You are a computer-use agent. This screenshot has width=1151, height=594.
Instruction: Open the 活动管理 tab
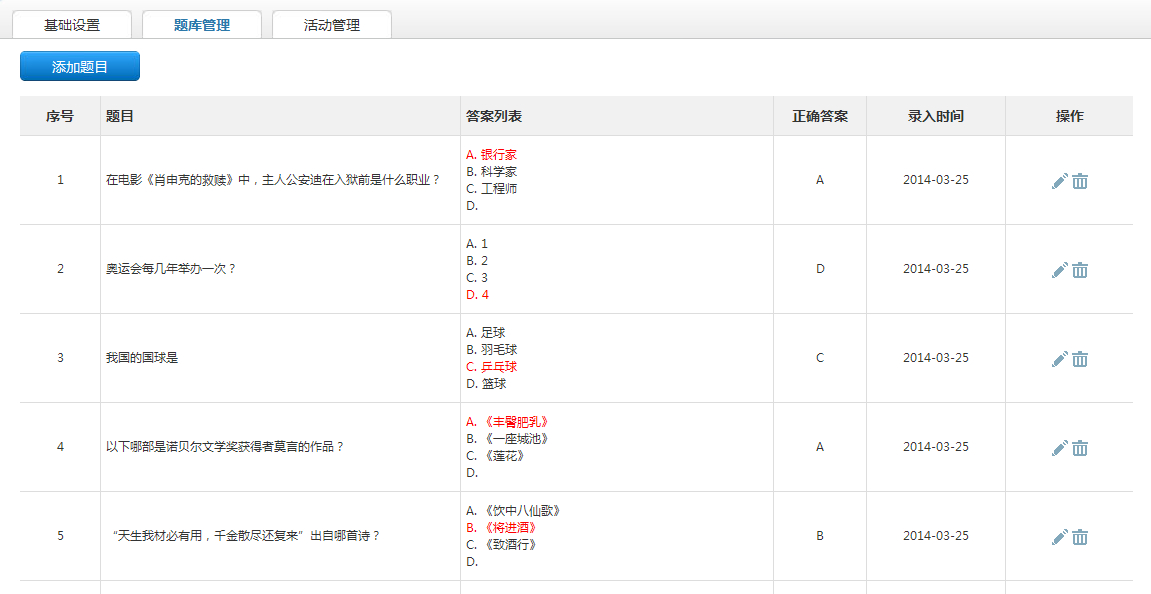(332, 25)
